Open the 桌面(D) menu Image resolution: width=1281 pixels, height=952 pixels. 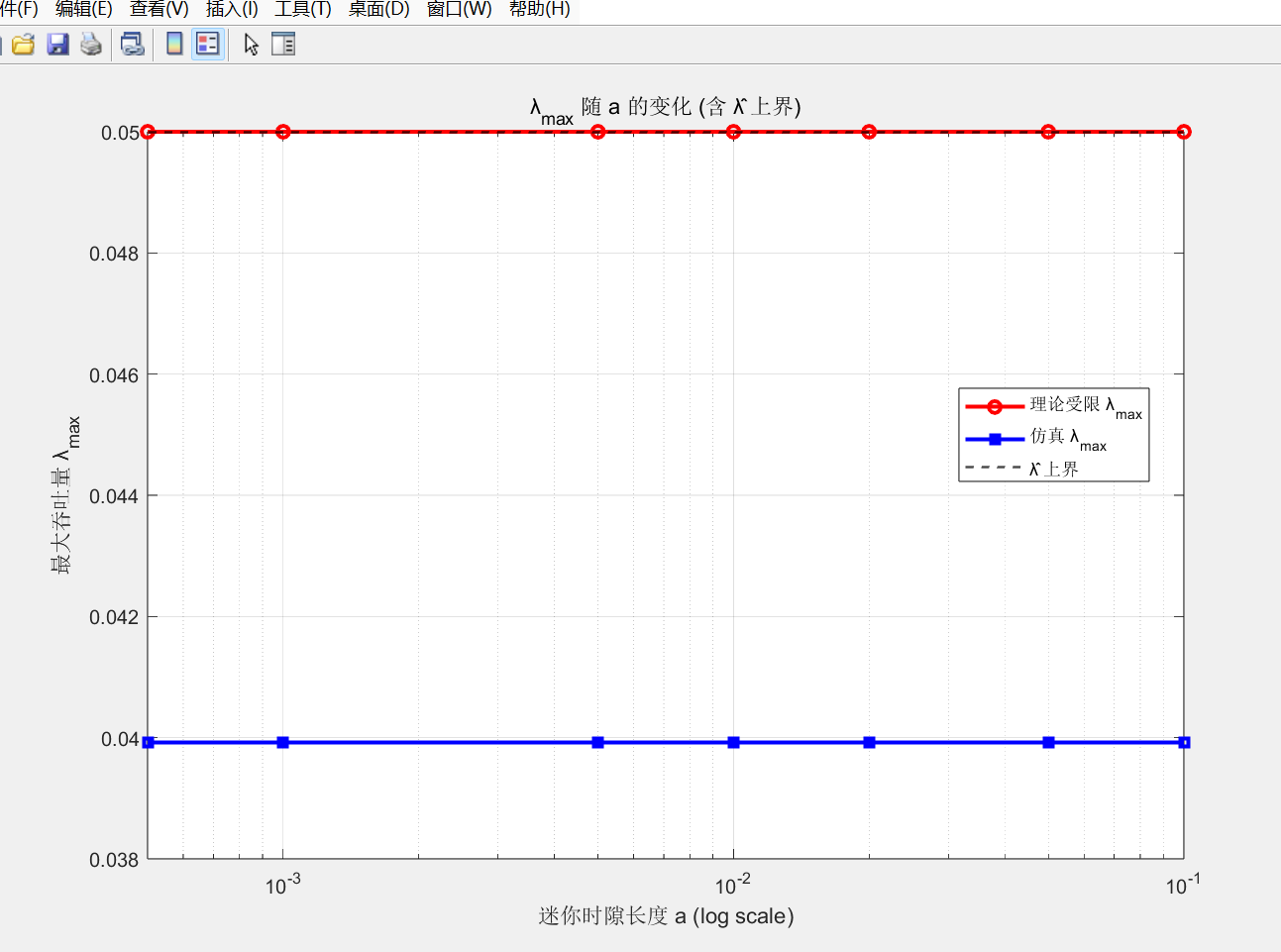click(378, 9)
